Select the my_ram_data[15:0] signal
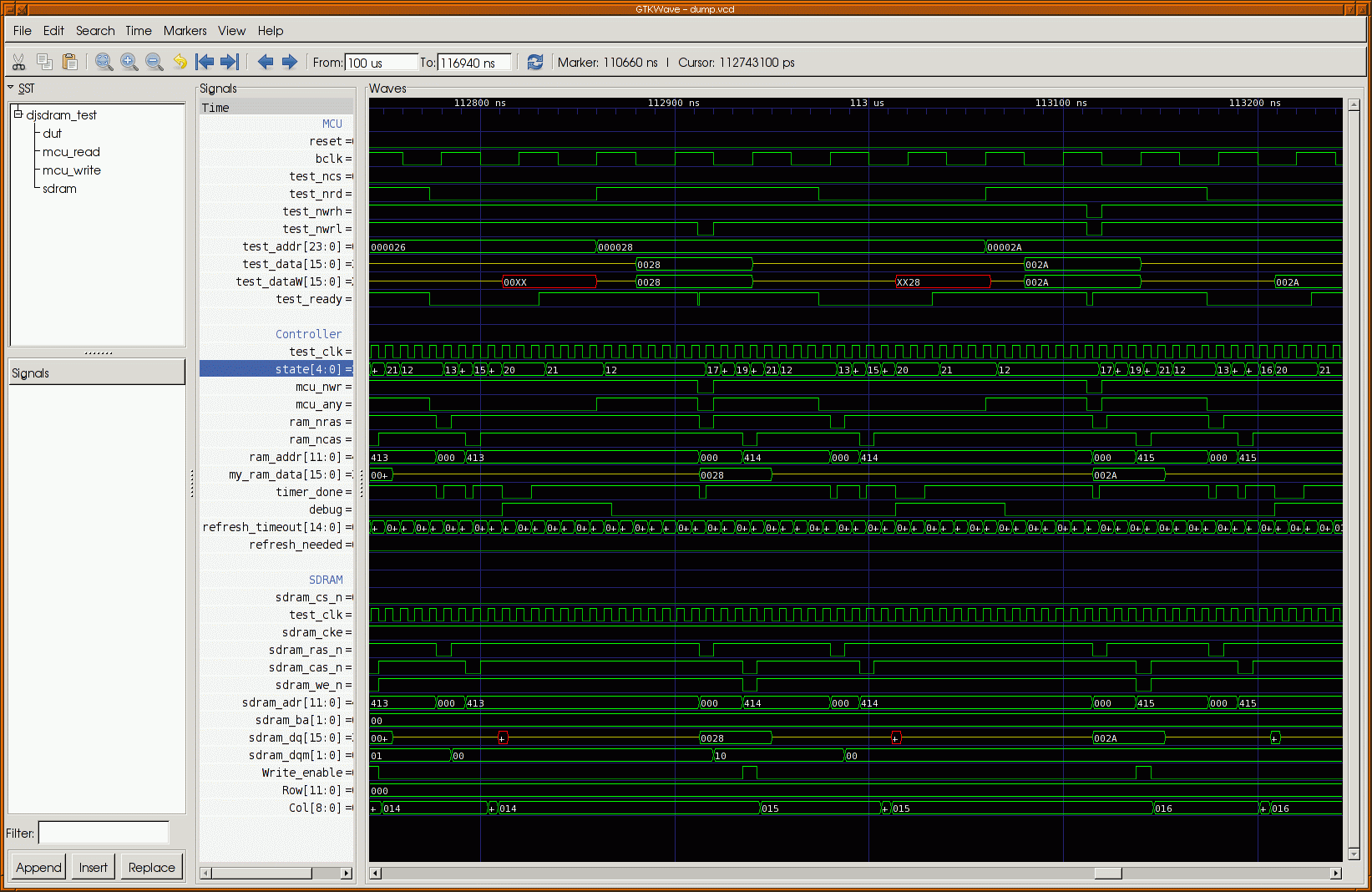Viewport: 1372px width, 892px height. tap(285, 474)
